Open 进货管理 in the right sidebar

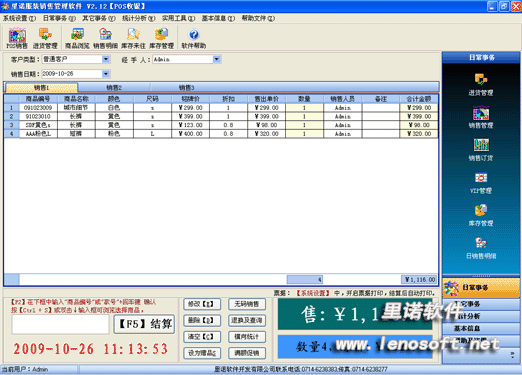point(481,84)
